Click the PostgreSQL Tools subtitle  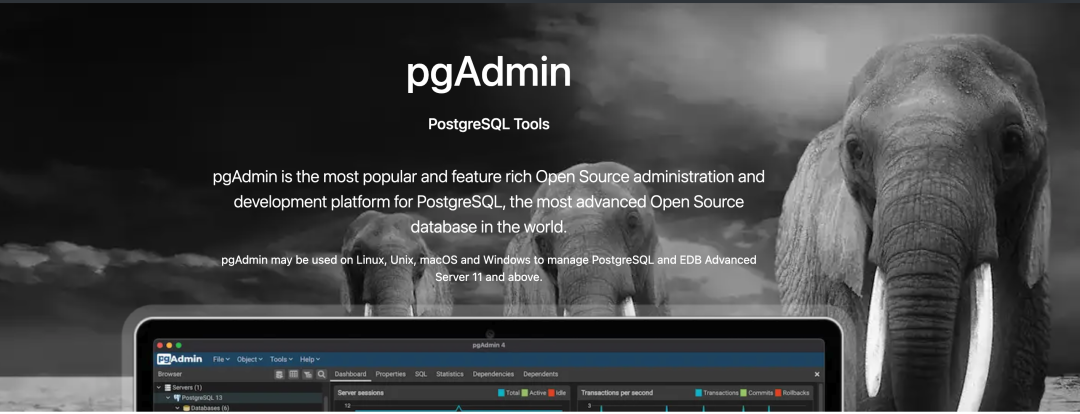488,125
